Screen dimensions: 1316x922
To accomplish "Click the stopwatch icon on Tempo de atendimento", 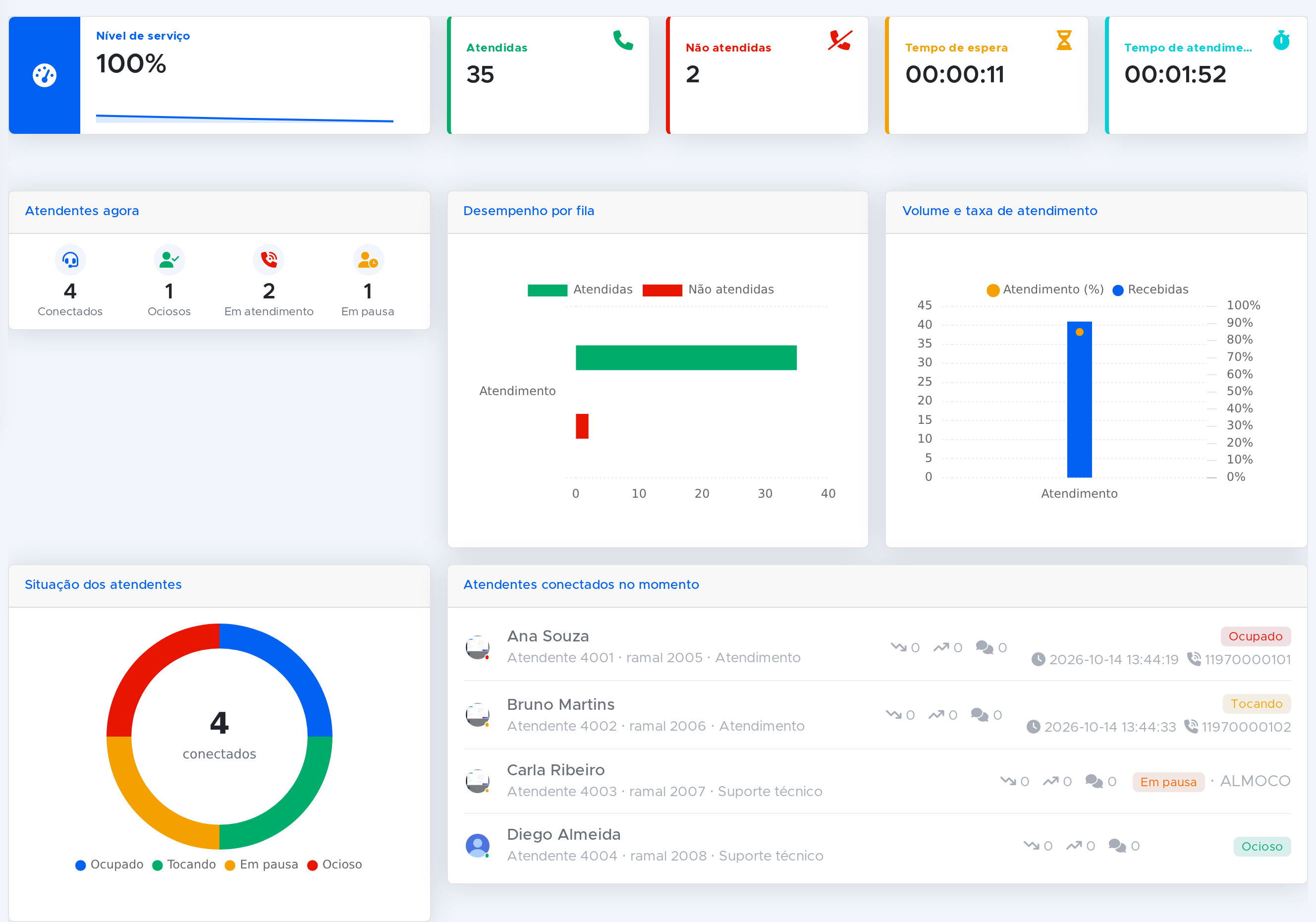I will (x=1281, y=40).
